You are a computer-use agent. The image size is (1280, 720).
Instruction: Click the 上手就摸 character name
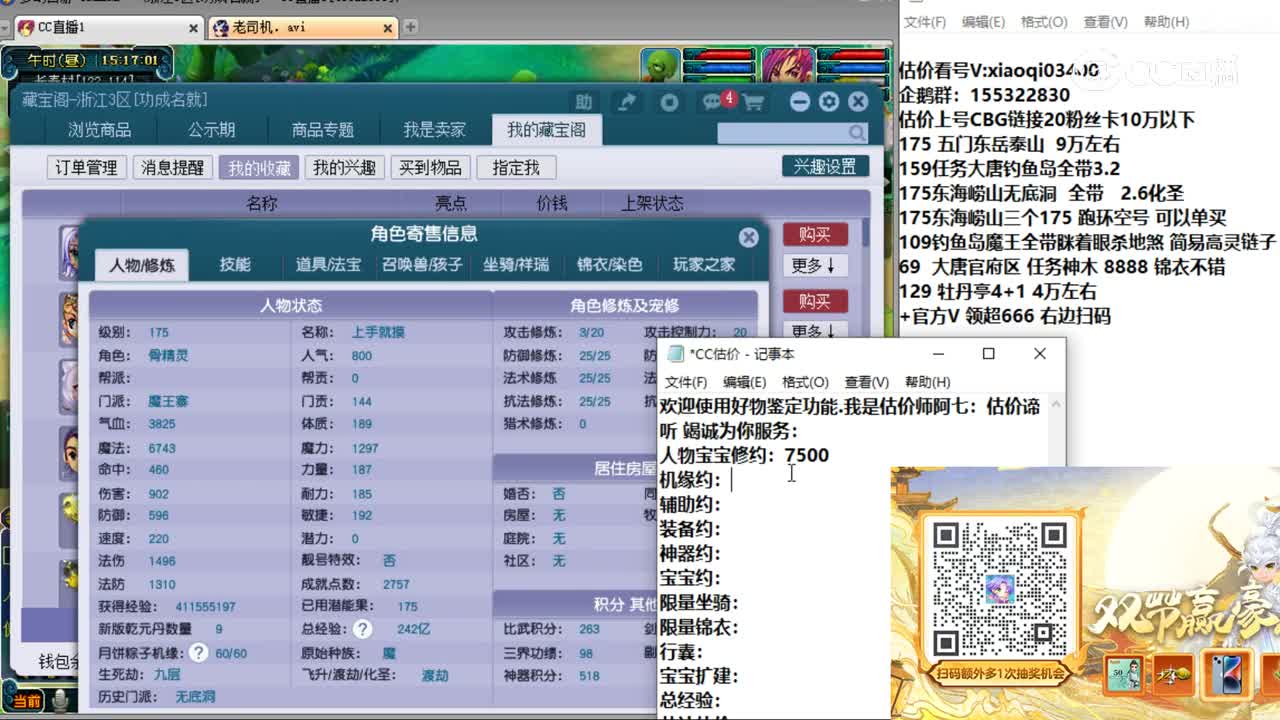click(378, 332)
